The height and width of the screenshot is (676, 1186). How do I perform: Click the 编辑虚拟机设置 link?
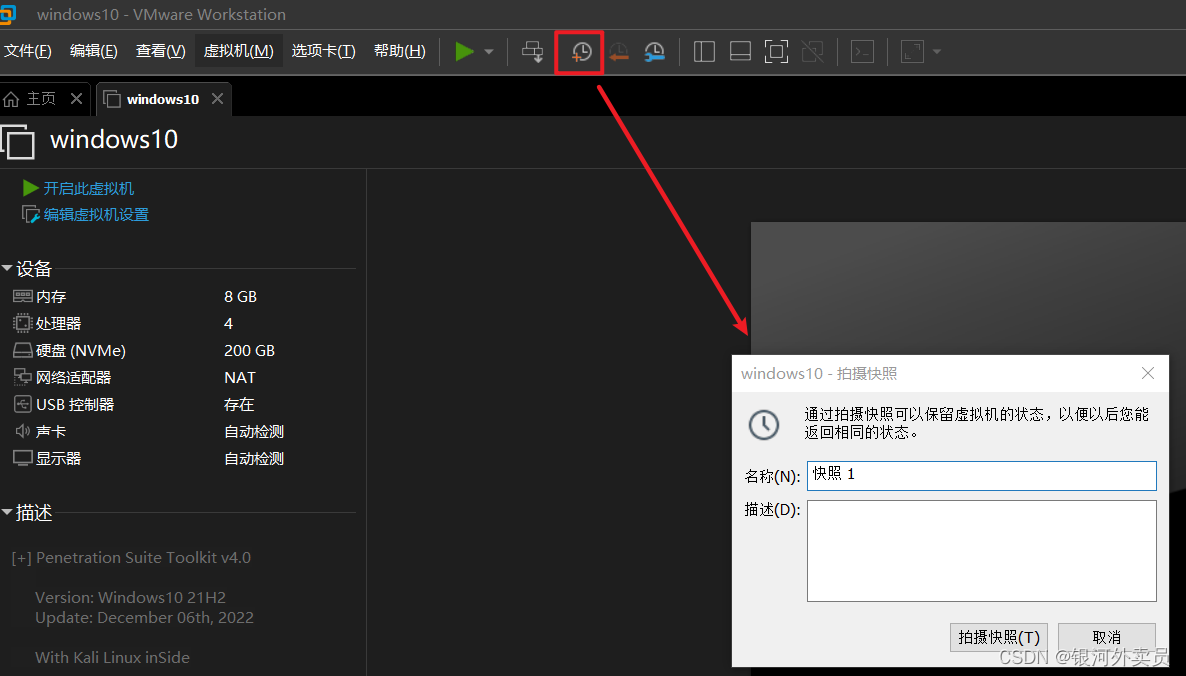[96, 215]
